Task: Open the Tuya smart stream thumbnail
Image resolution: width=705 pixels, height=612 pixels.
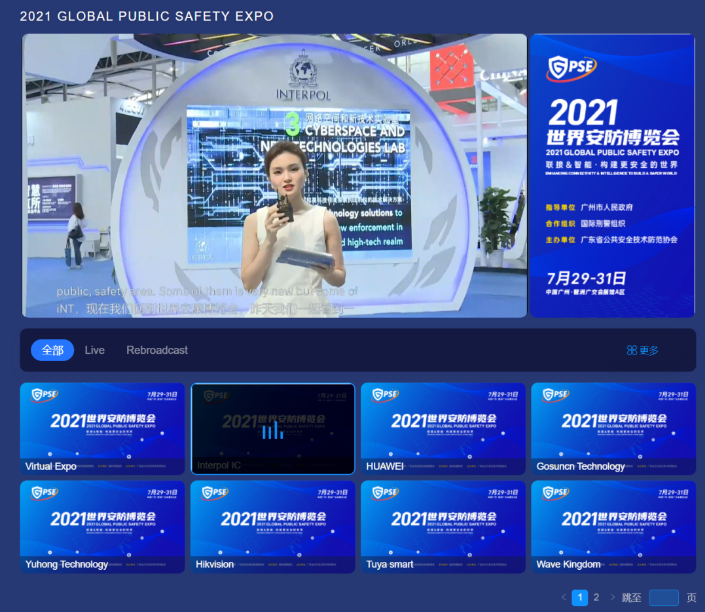Action: (x=443, y=527)
